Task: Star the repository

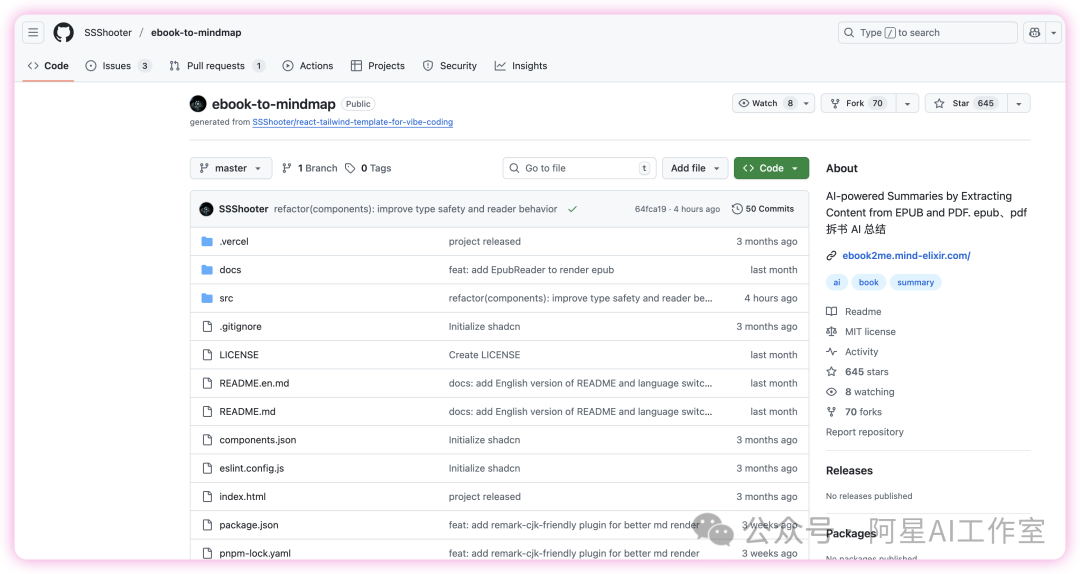Action: click(x=965, y=103)
